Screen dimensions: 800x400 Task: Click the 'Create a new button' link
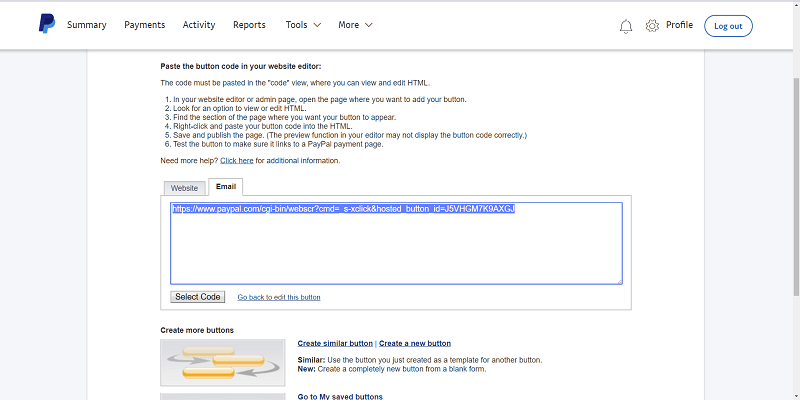pos(414,343)
